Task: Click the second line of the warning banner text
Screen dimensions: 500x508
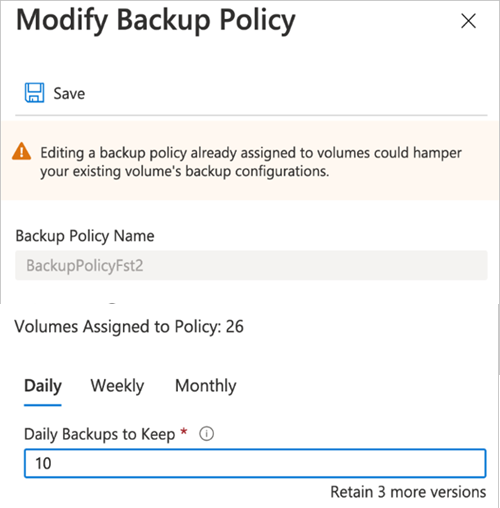Action: tap(185, 171)
